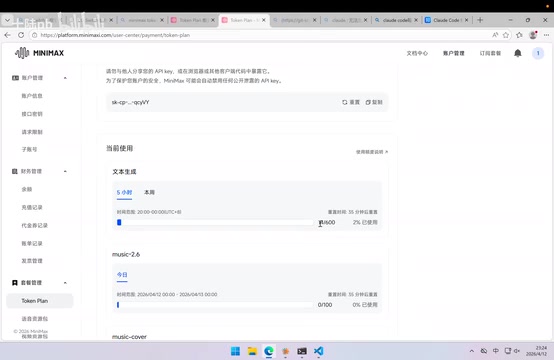Viewport: 554px width, 360px height.
Task: Close the active Token Plan browser tab
Action: click(264, 20)
